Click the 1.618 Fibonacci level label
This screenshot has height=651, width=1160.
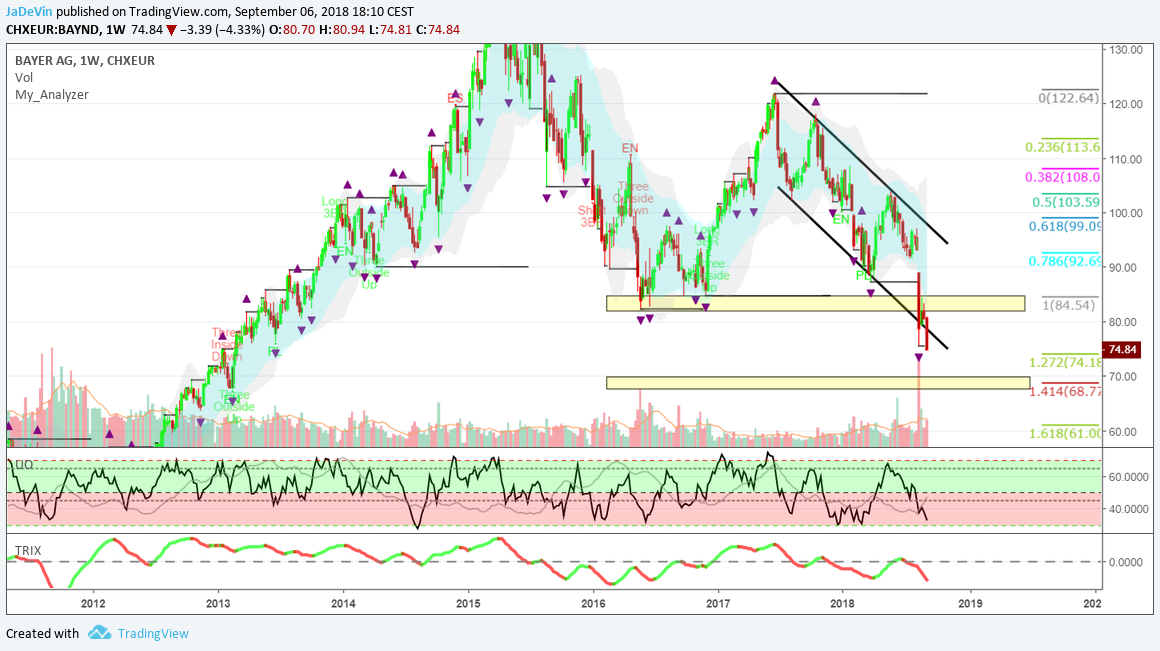point(1065,434)
